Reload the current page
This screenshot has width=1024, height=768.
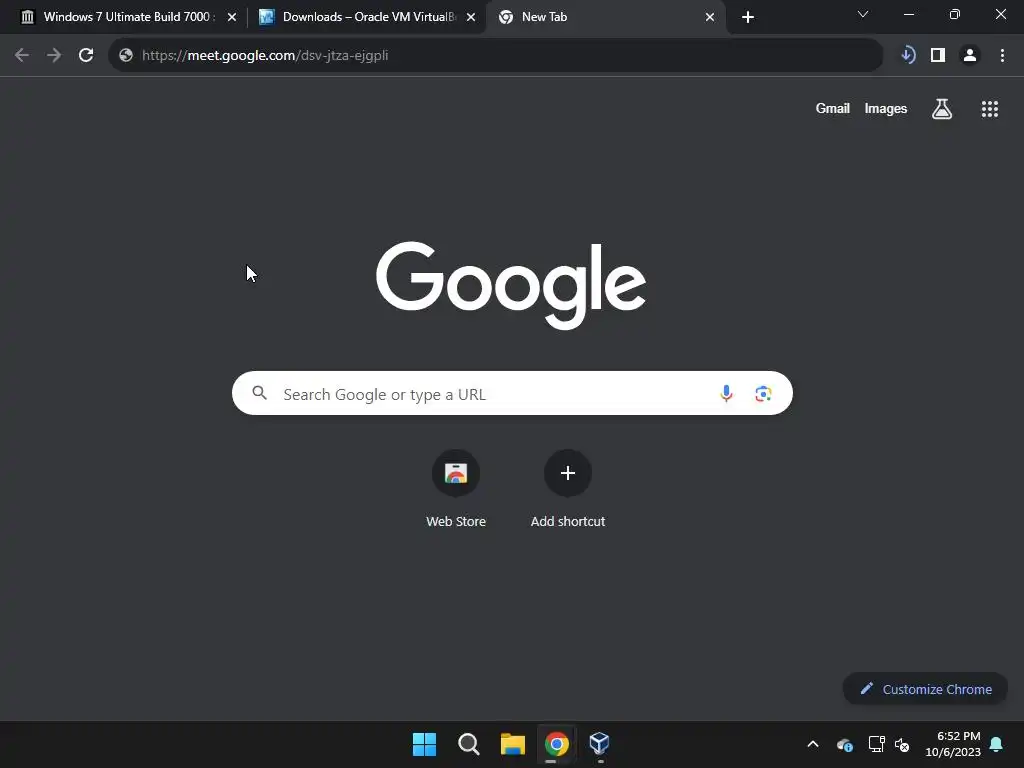coord(86,56)
